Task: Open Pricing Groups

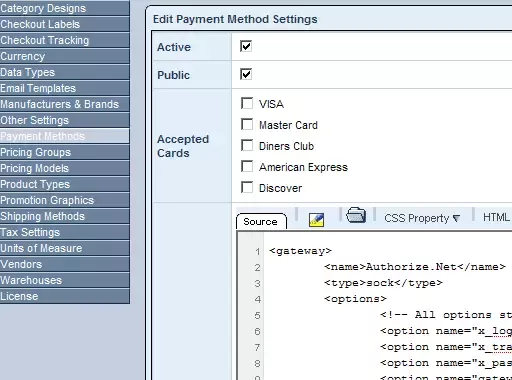Action: point(65,152)
